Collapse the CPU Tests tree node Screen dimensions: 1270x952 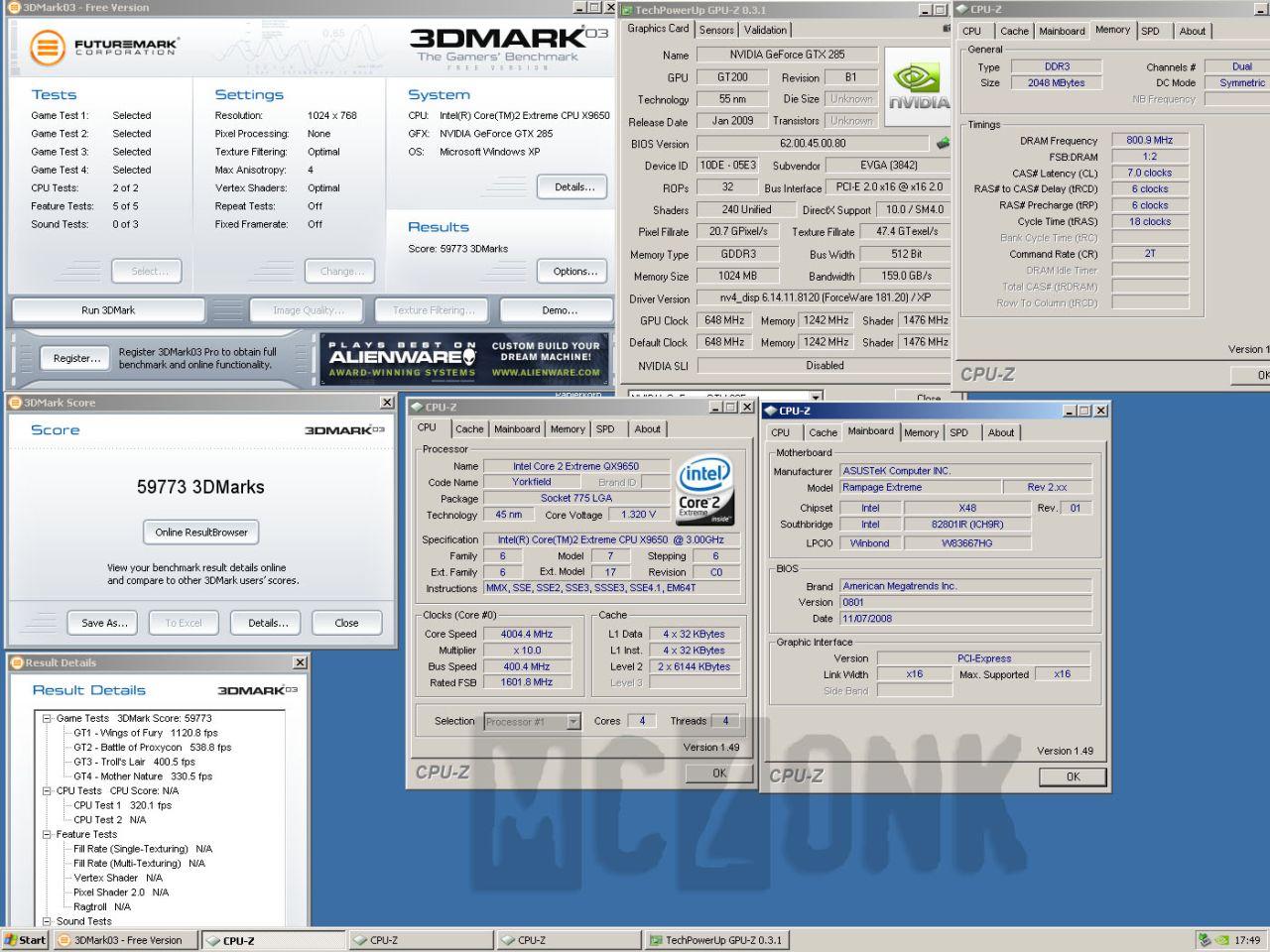(47, 790)
